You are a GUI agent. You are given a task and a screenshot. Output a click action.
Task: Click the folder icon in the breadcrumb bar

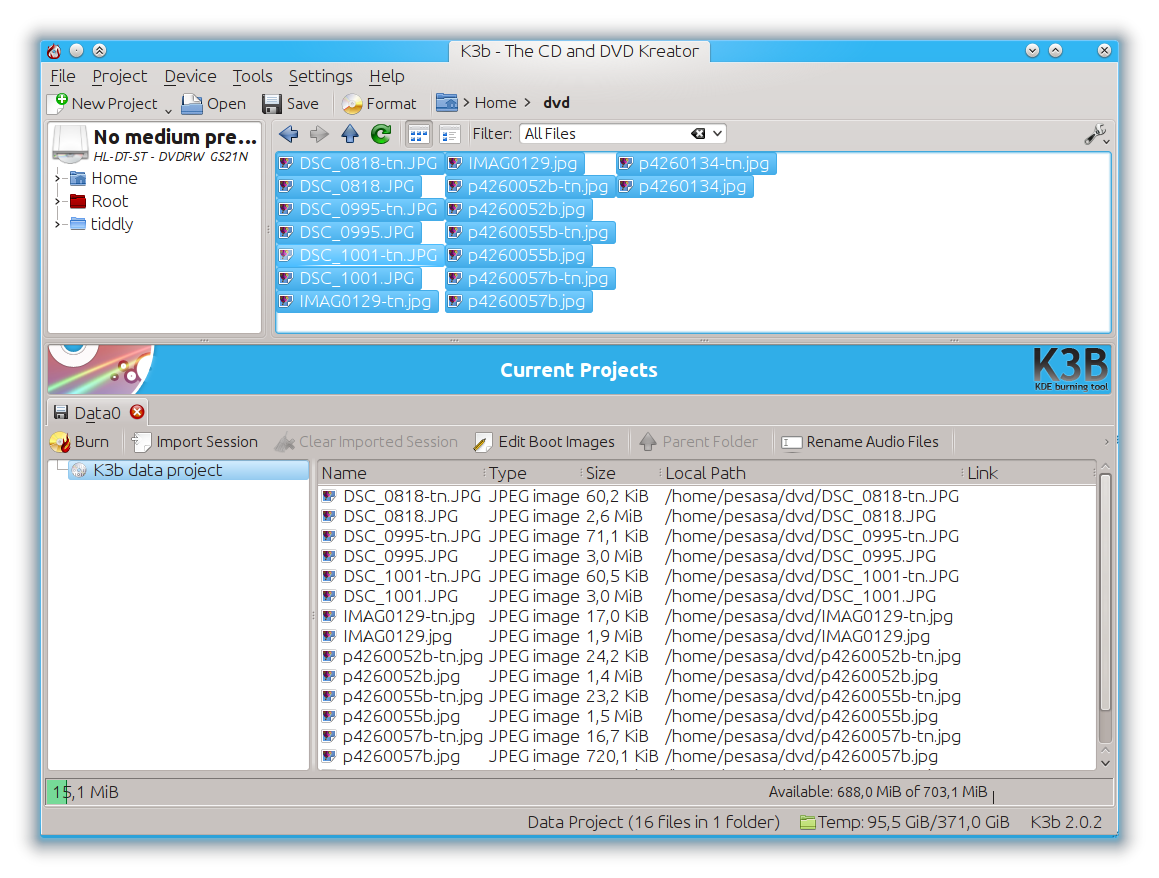pos(446,103)
